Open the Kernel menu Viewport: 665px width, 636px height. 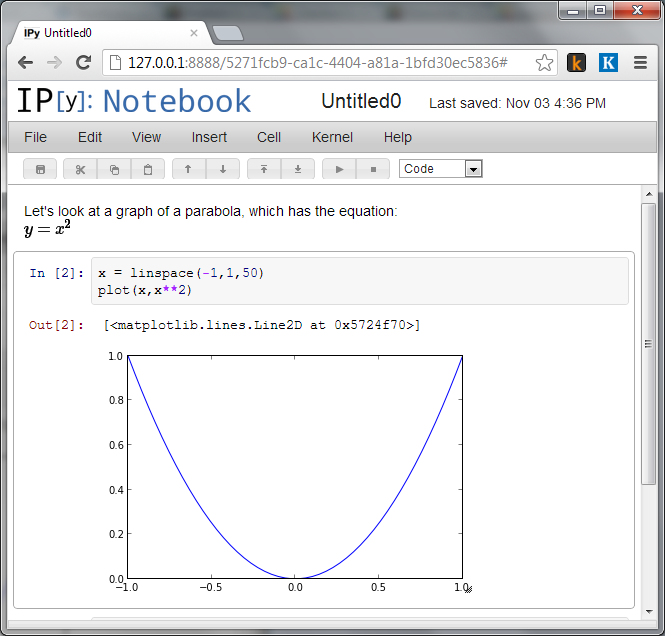pos(332,137)
